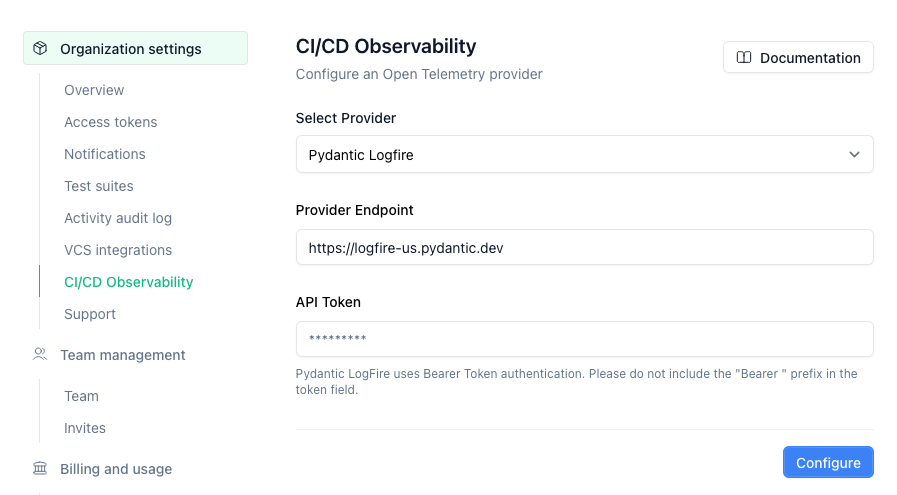This screenshot has width=897, height=495.
Task: Click the Documentation book icon
Action: coord(744,58)
